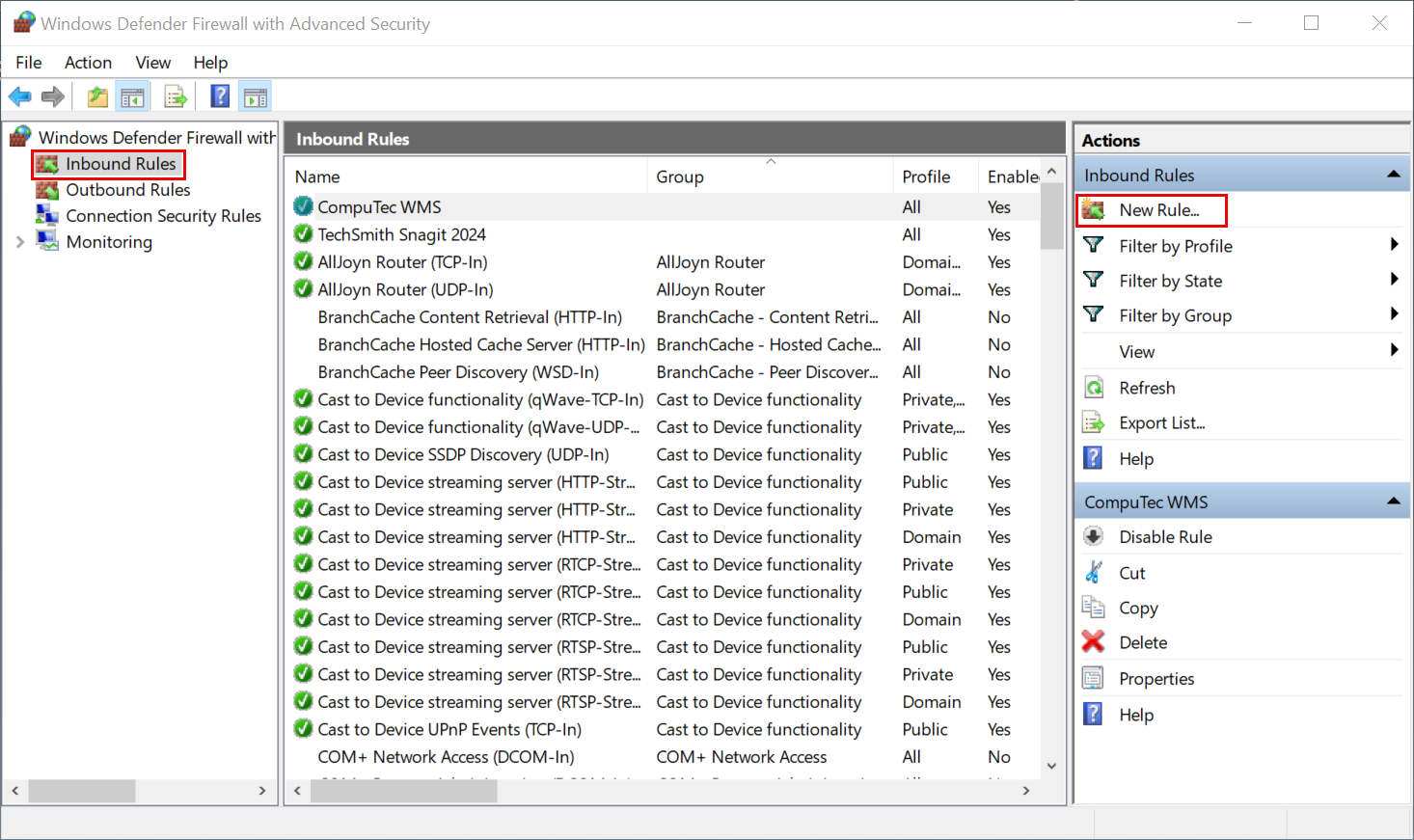Screen dimensions: 1414x840
Task: Open the Action menu
Action: 88,63
